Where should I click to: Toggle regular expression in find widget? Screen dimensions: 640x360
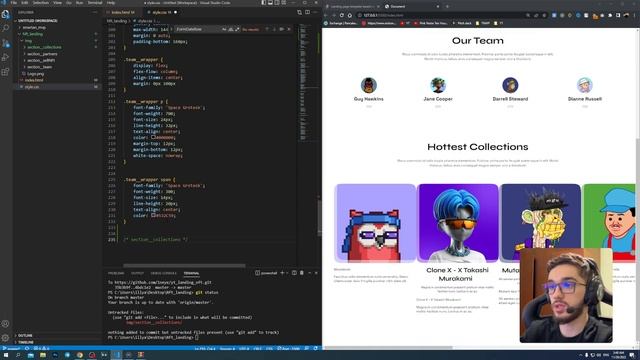pyautogui.click(x=237, y=29)
